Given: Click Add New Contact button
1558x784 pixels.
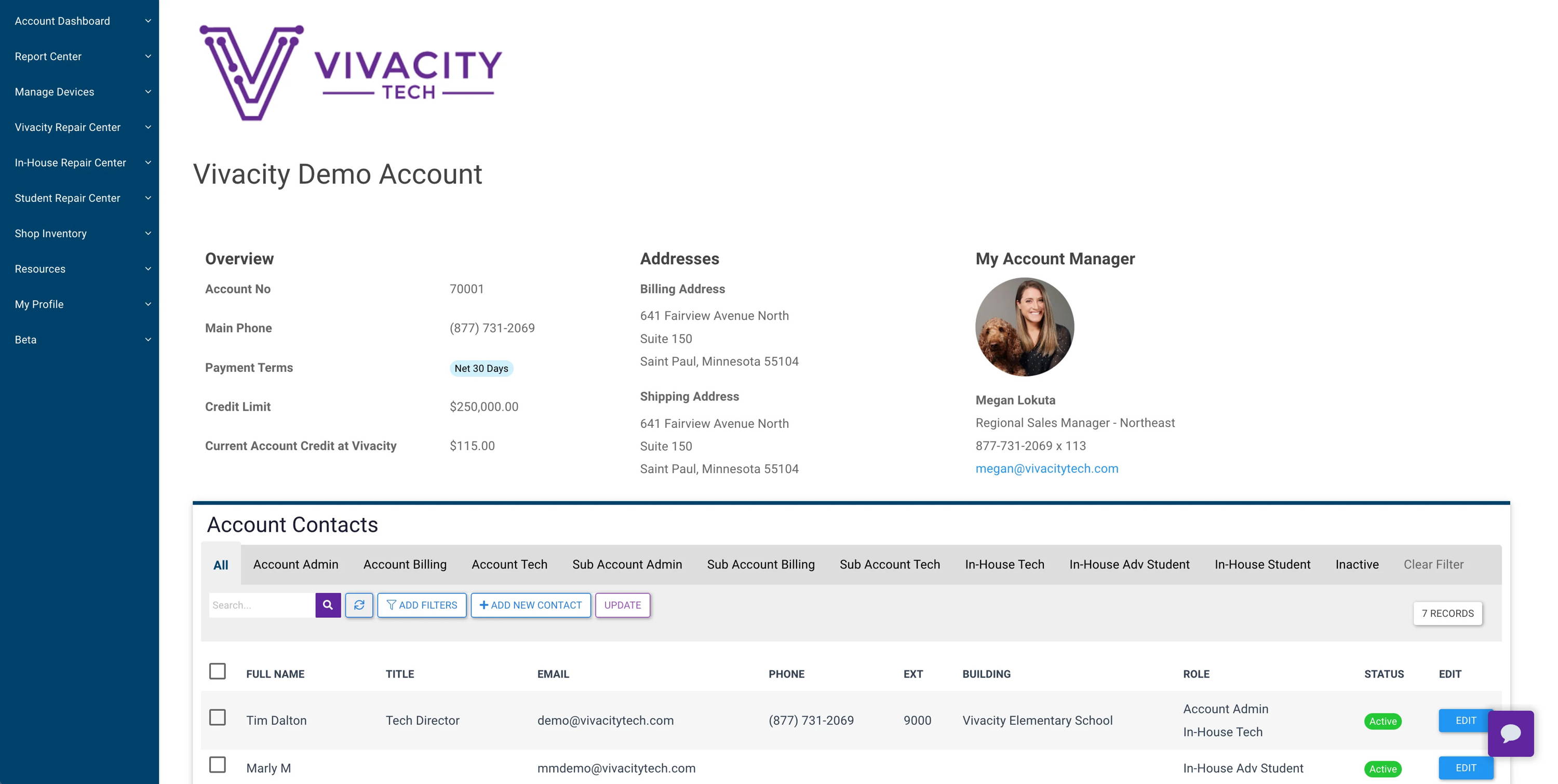Looking at the screenshot, I should (531, 605).
